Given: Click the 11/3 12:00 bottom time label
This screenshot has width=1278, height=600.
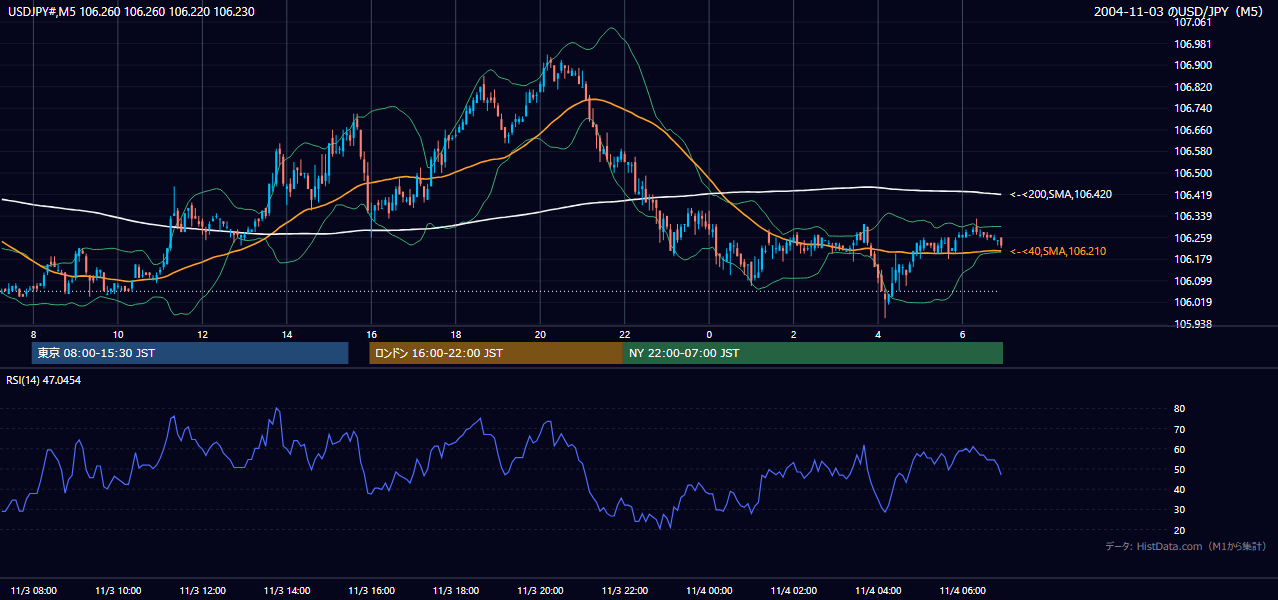Looking at the screenshot, I should pyautogui.click(x=203, y=590).
